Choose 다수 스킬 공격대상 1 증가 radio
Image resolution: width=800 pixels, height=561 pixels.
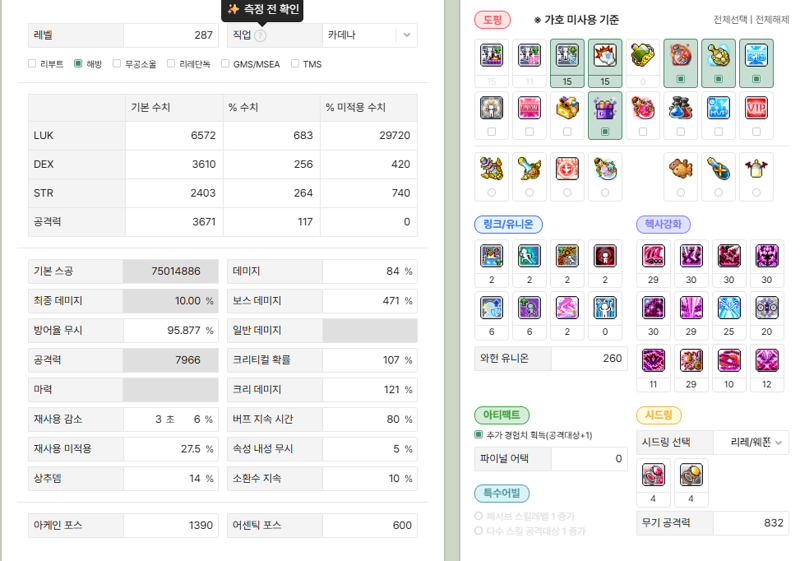click(x=478, y=530)
